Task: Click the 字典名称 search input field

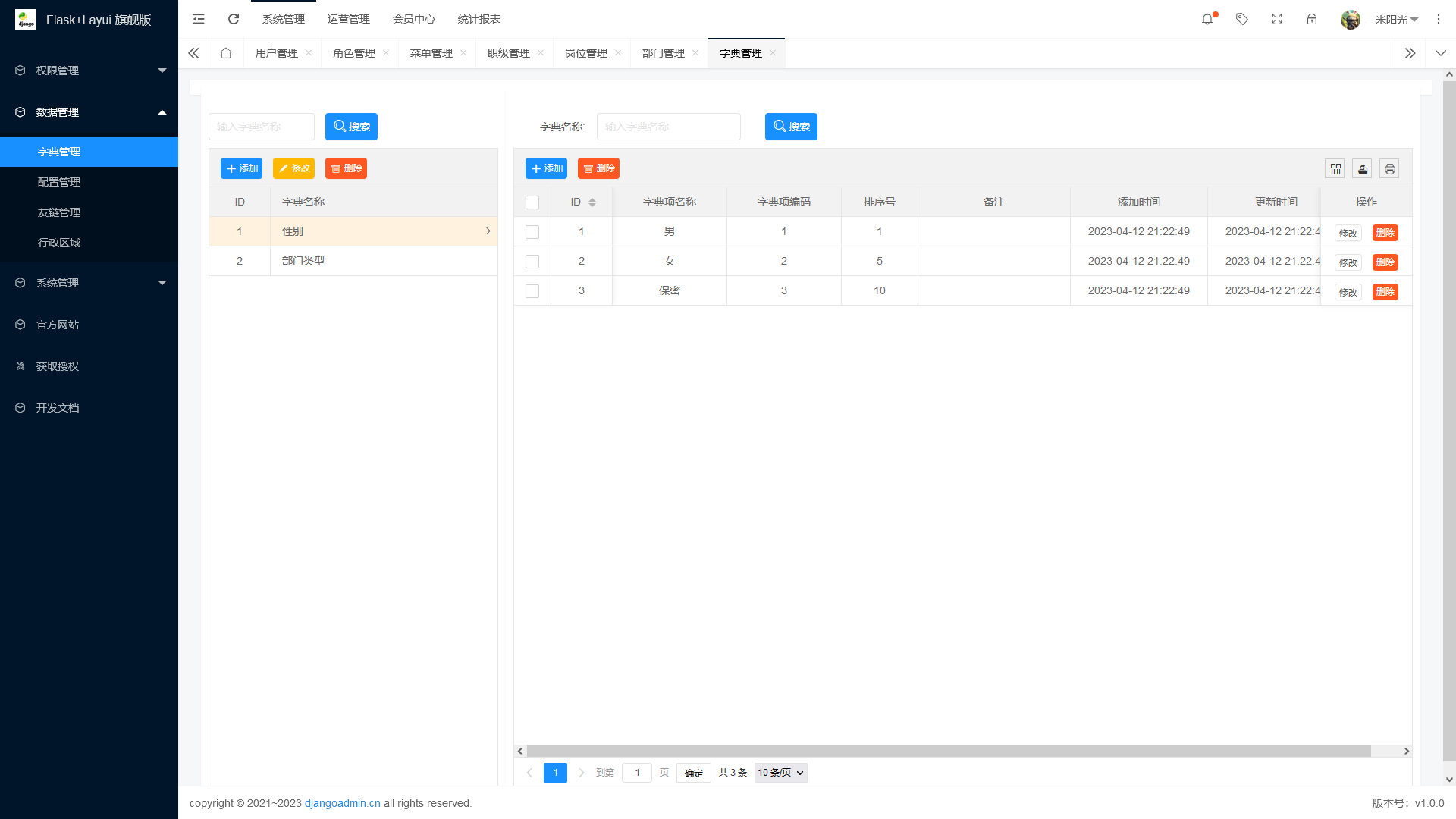Action: pyautogui.click(x=668, y=127)
